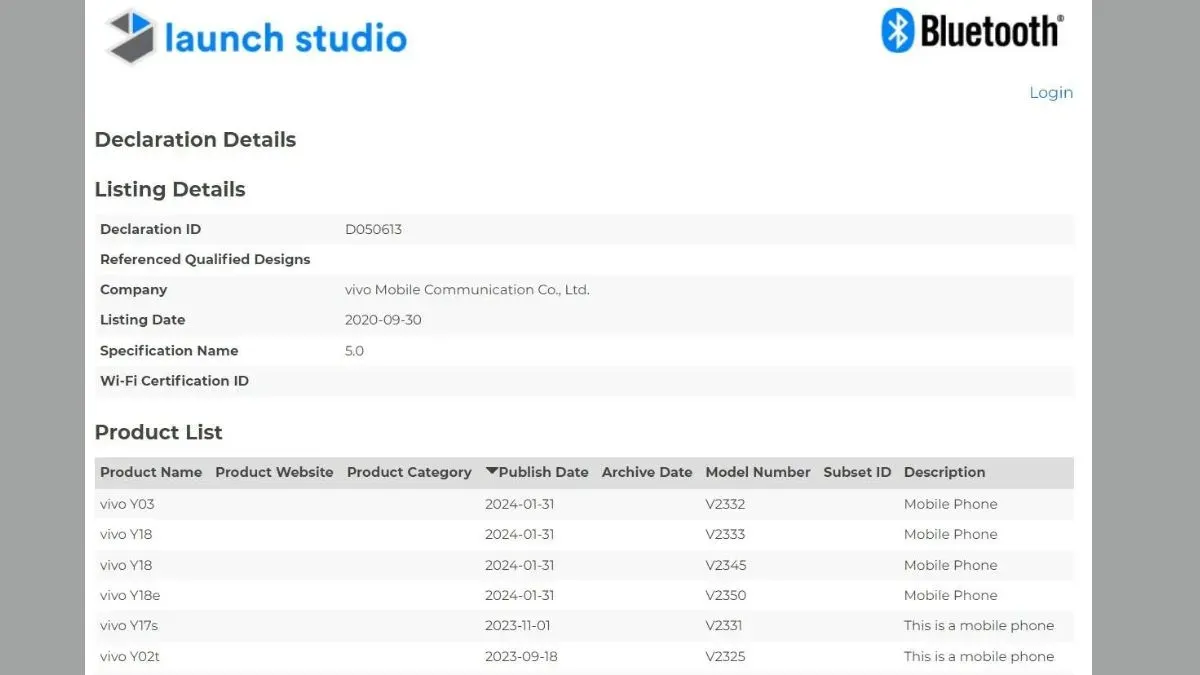The image size is (1200, 675).
Task: Sort by Product Name column header
Action: (x=151, y=472)
